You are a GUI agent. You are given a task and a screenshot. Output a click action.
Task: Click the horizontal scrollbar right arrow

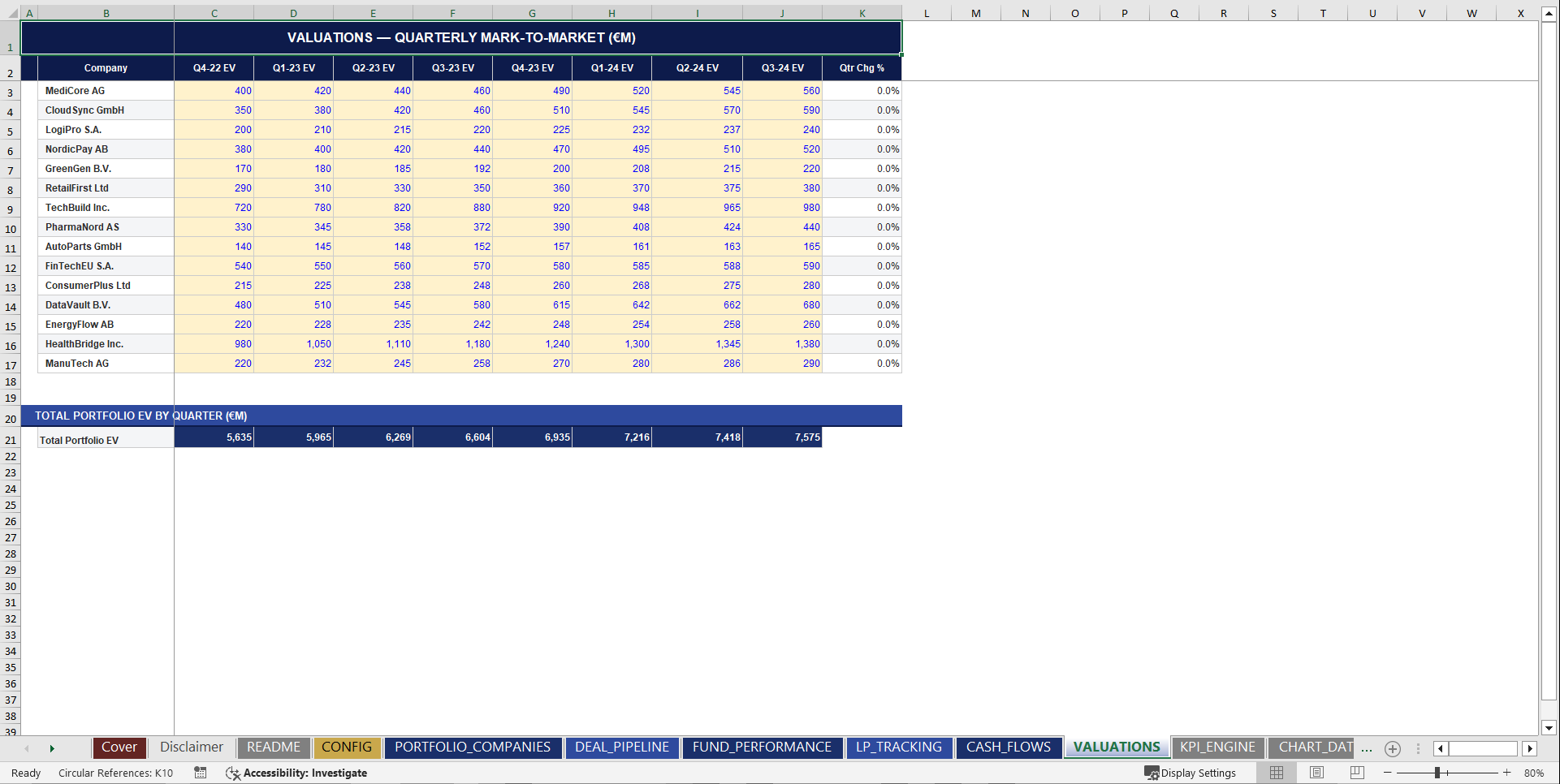[1530, 748]
